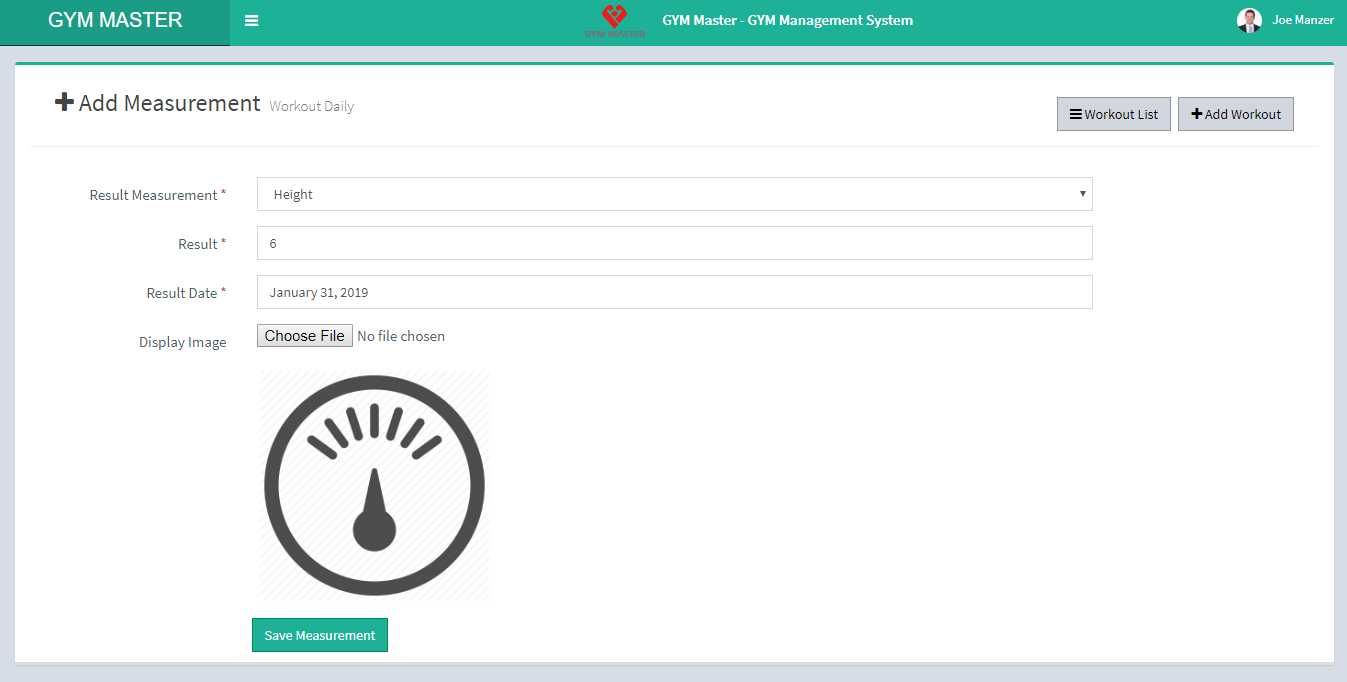Open the Result Date field
Screen dimensions: 1347x682
674,292
